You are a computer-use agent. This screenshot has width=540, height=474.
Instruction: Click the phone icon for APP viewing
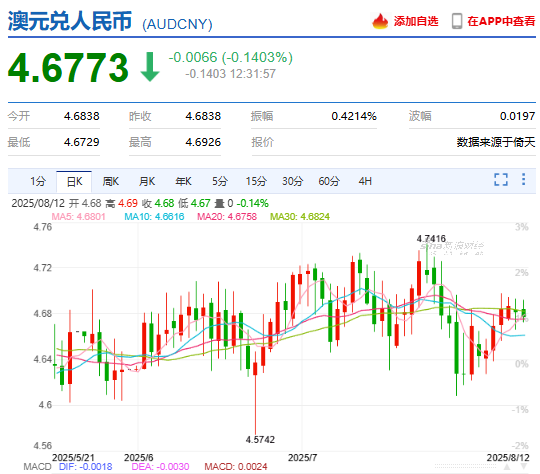click(x=457, y=21)
